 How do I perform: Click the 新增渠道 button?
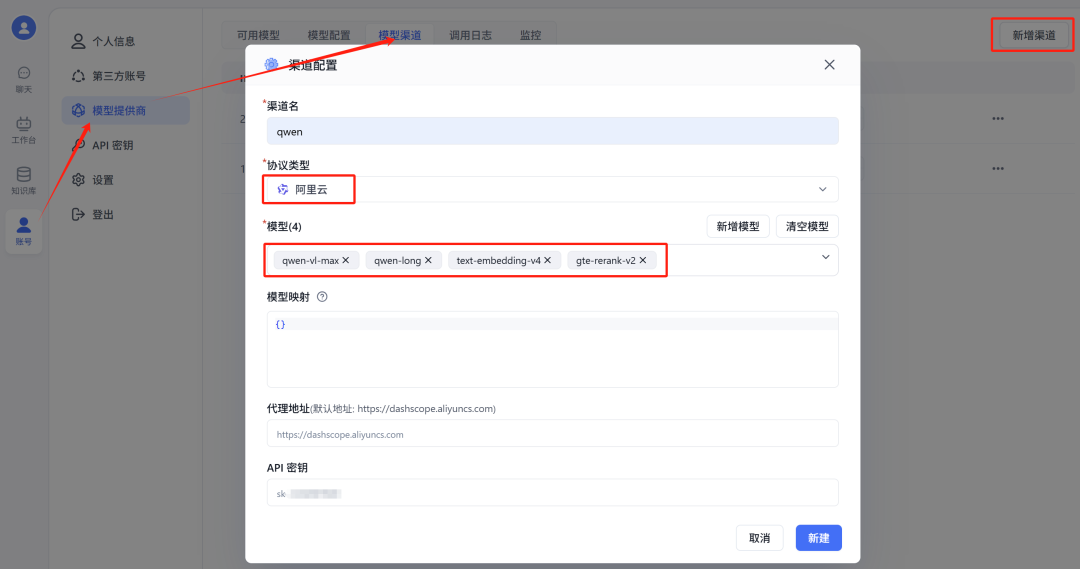pyautogui.click(x=1033, y=35)
